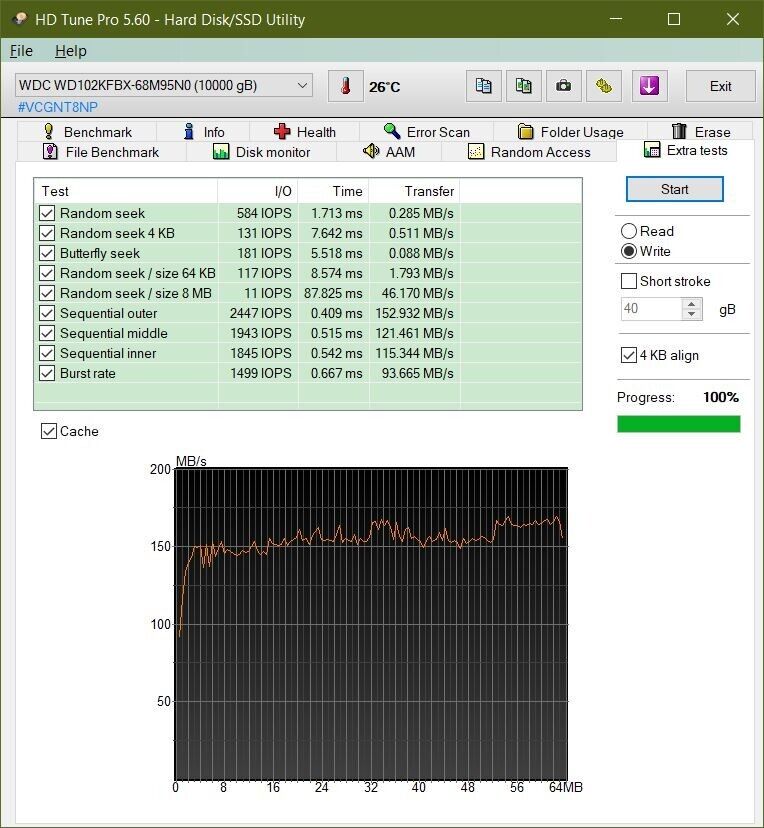Click the transfer rate graph

371,624
